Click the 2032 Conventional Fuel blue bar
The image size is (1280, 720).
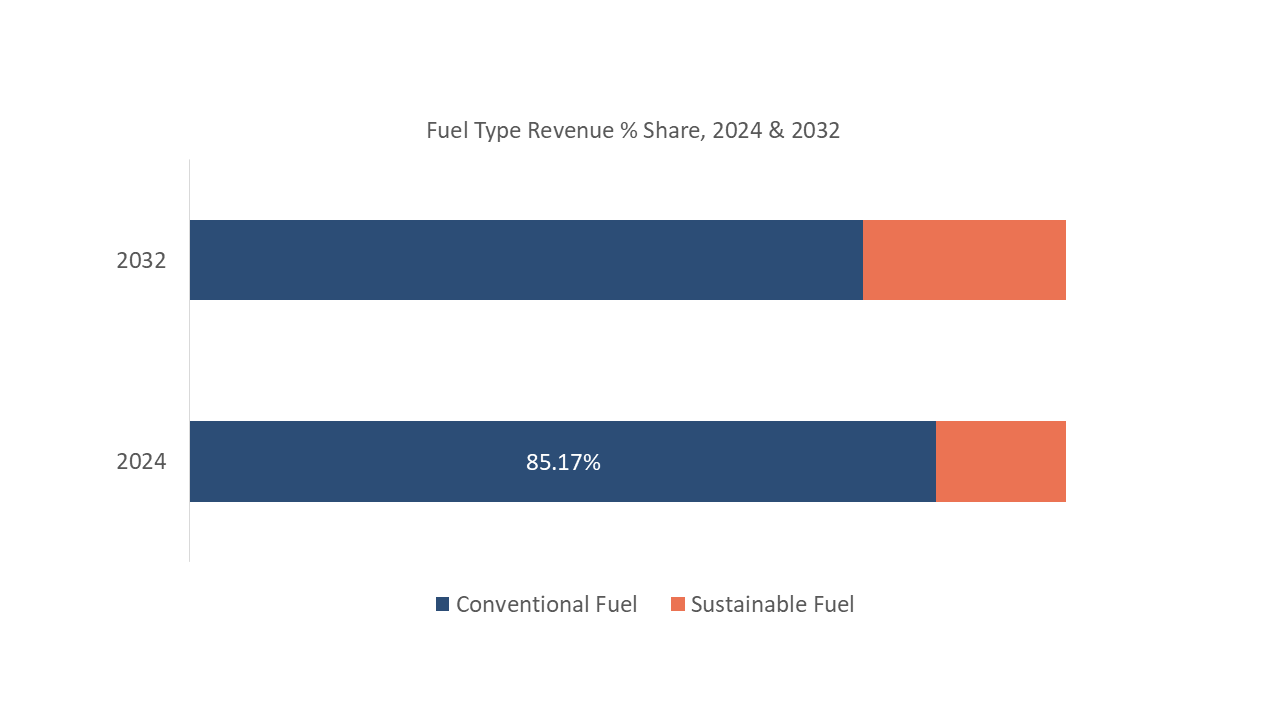pyautogui.click(x=525, y=260)
